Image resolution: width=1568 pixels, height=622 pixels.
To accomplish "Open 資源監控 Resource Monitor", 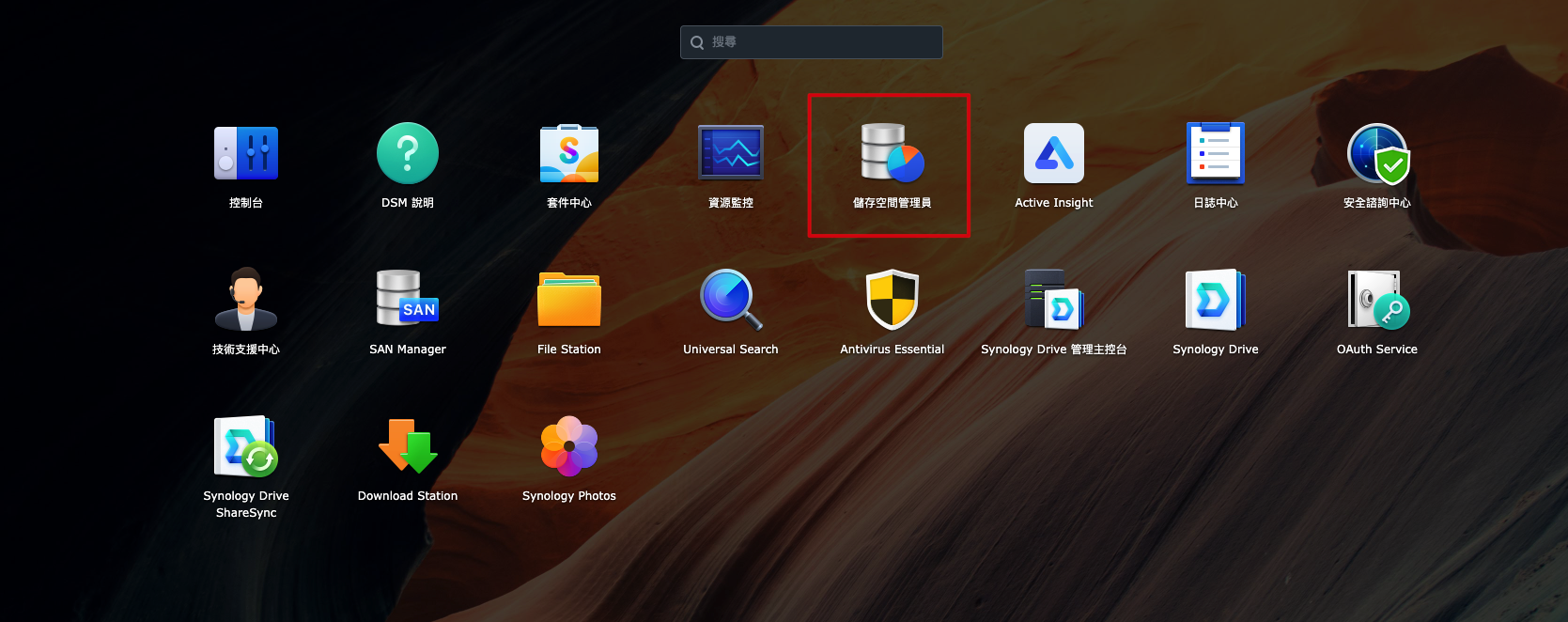I will [731, 154].
